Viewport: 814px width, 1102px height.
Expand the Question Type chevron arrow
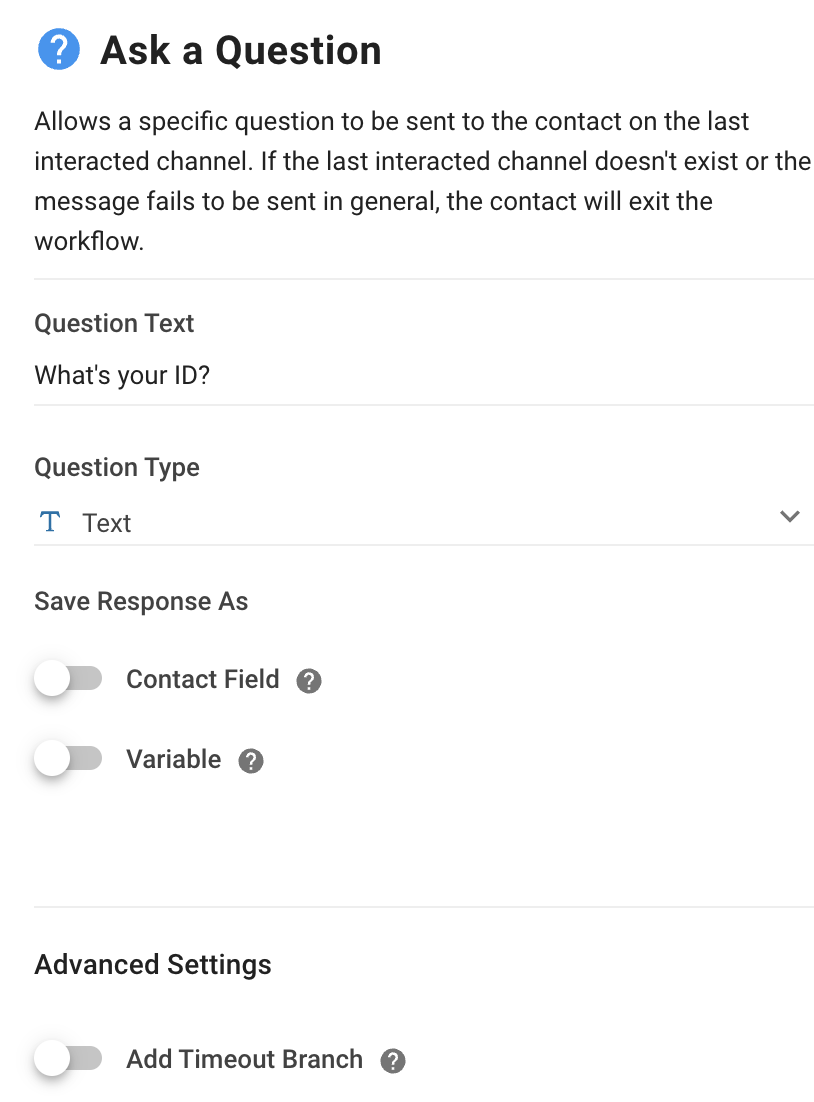[x=790, y=517]
